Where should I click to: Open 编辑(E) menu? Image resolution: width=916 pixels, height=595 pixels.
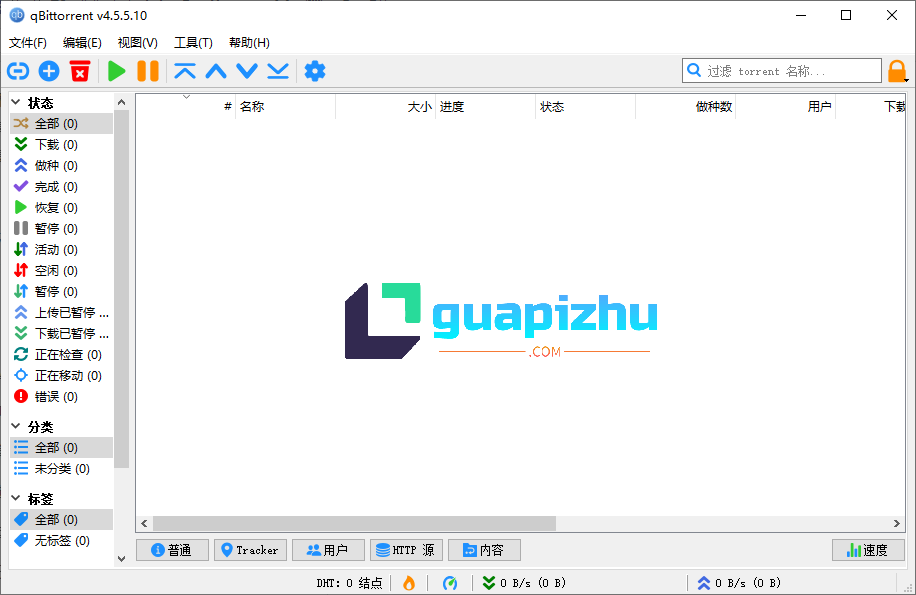point(82,43)
